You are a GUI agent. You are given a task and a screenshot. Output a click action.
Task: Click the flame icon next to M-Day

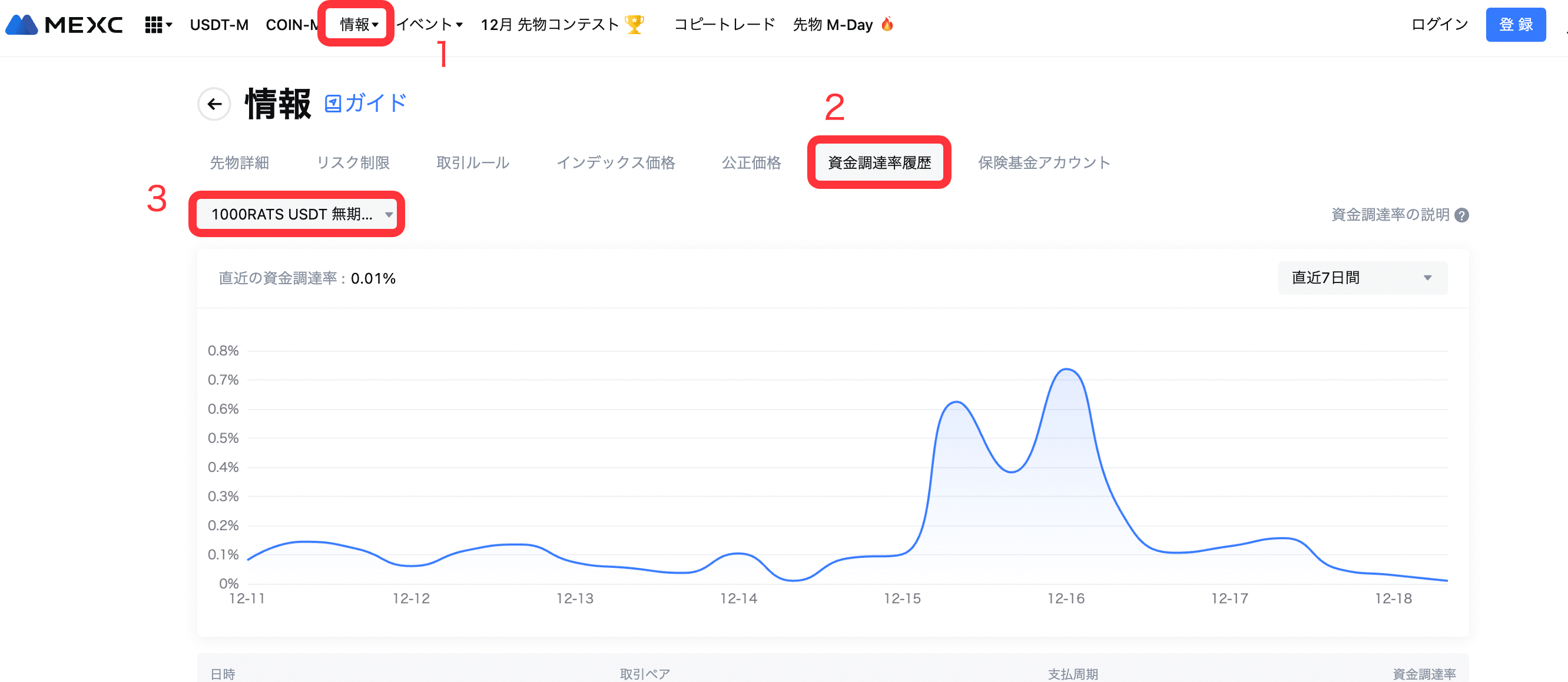(x=887, y=24)
